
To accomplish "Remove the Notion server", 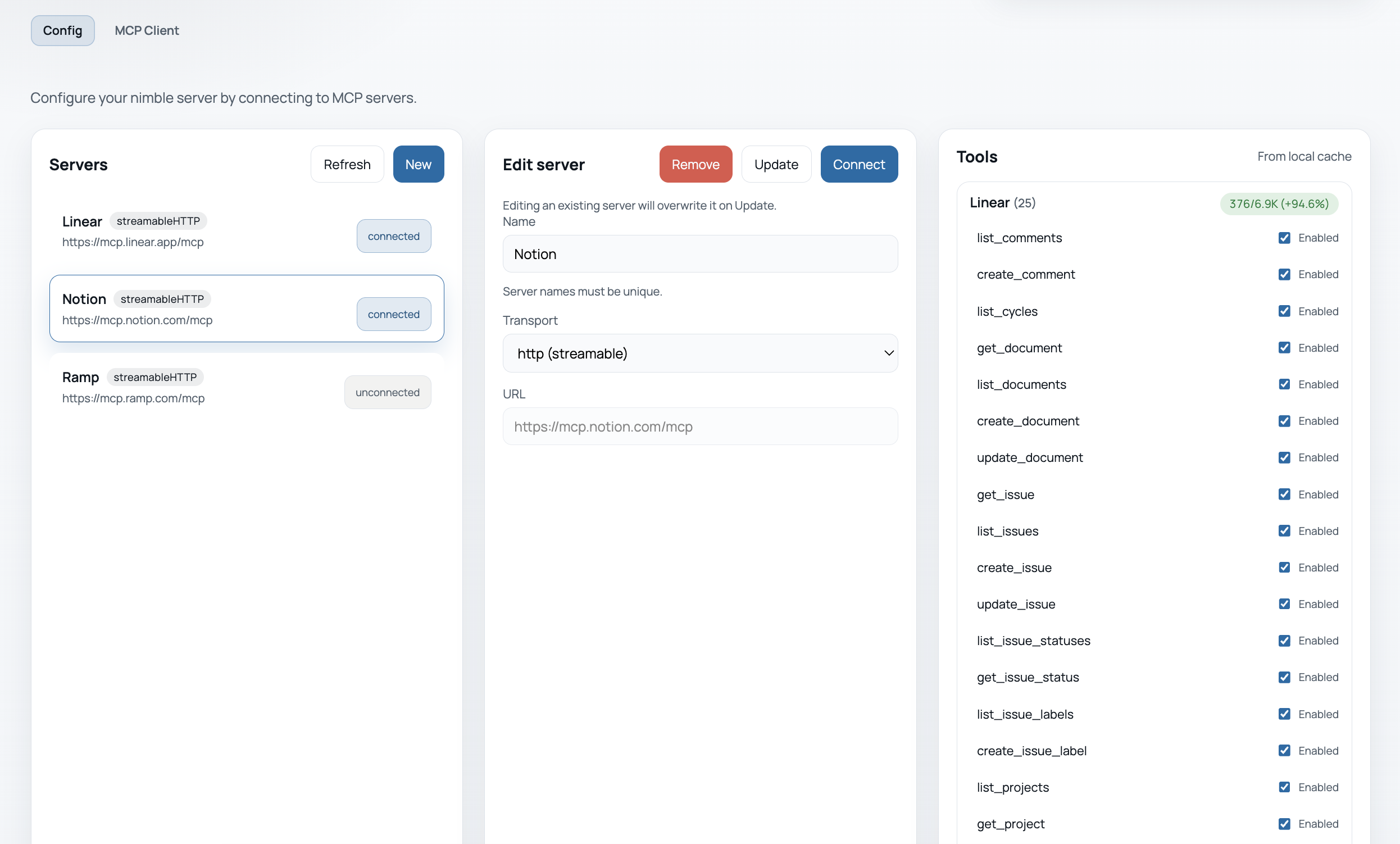I will coord(695,164).
